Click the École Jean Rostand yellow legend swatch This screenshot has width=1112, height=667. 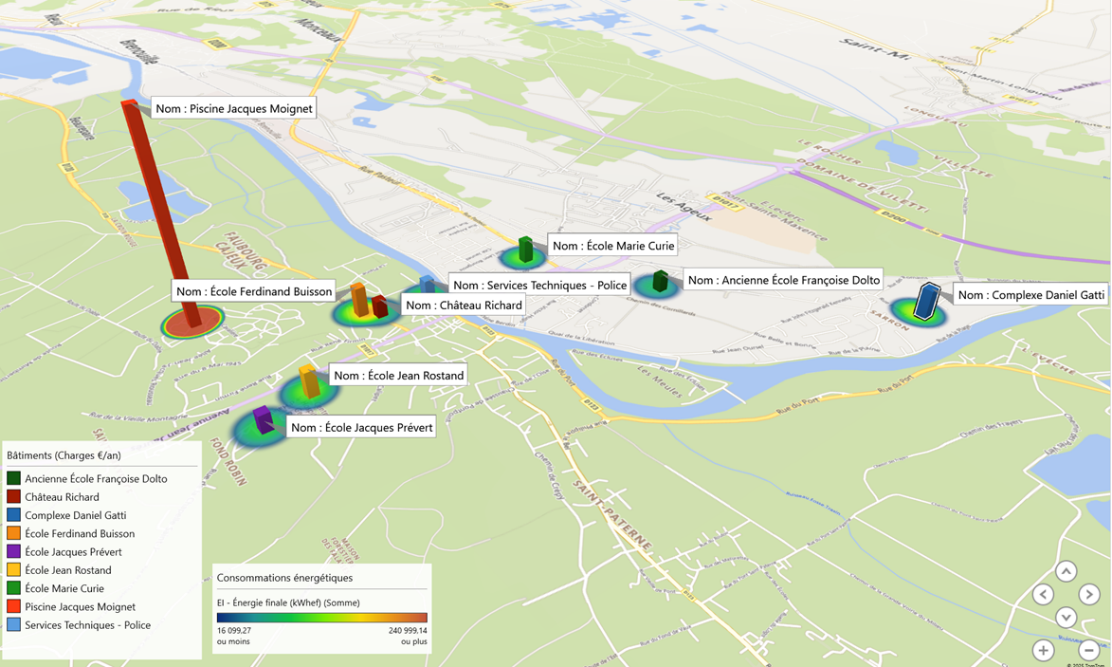pyautogui.click(x=14, y=570)
